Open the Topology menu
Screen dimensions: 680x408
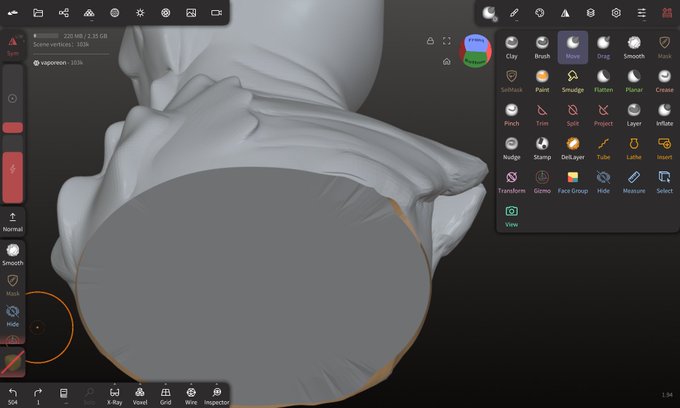pyautogui.click(x=89, y=13)
